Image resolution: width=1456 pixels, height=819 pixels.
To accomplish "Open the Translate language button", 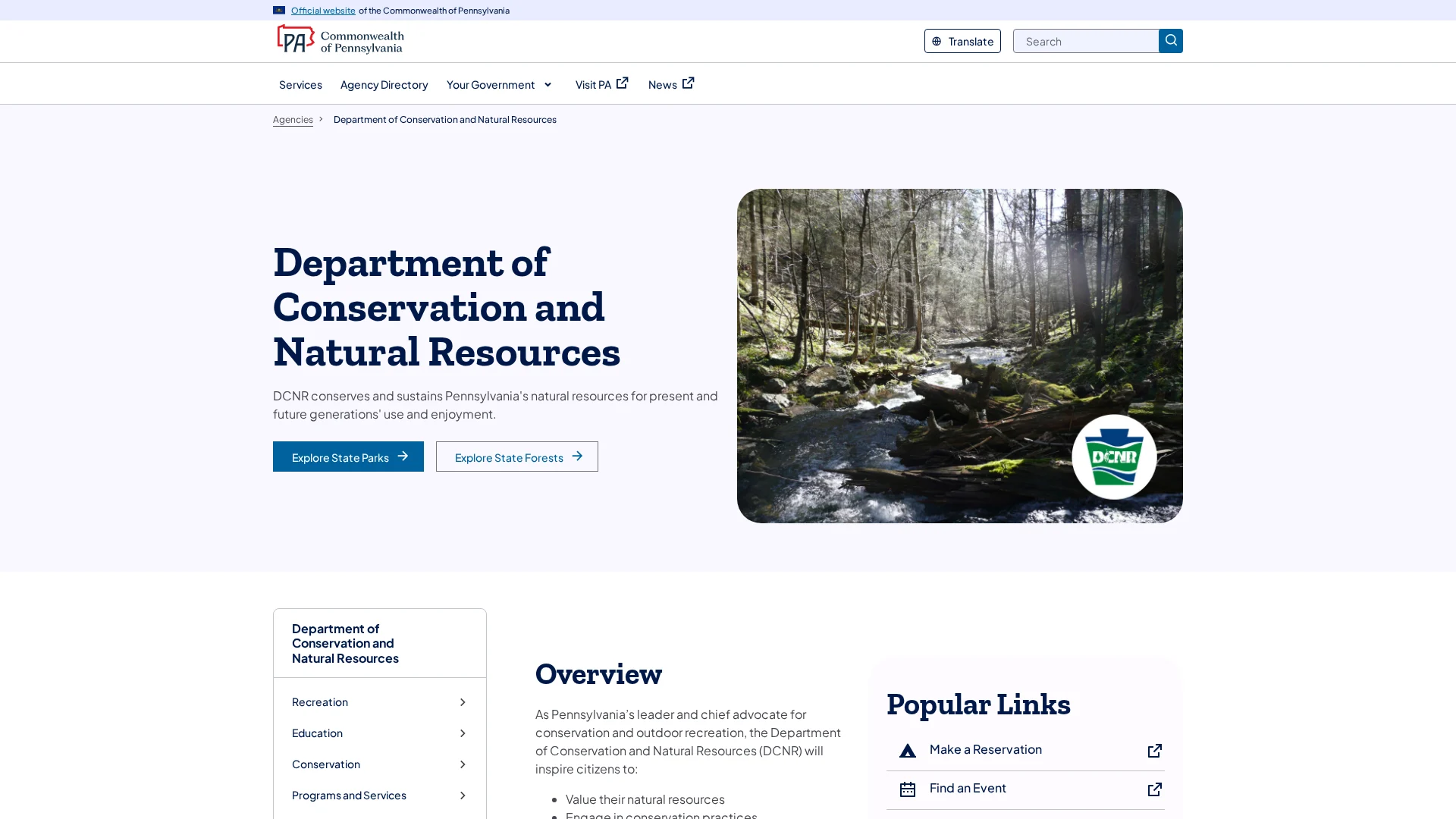I will click(x=962, y=41).
